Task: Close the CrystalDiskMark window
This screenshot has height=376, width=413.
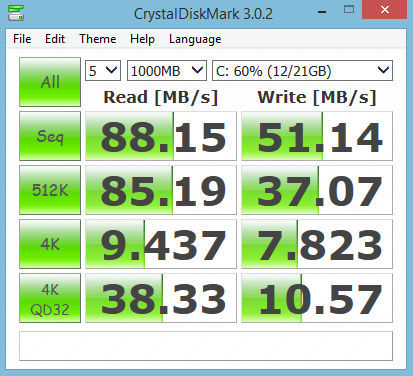Action: 385,10
